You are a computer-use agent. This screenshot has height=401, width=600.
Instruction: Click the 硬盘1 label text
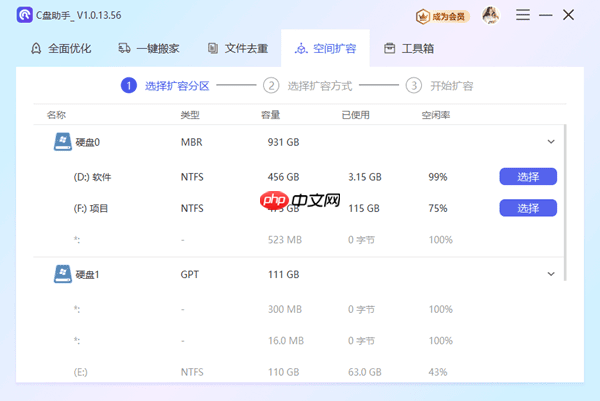click(87, 274)
